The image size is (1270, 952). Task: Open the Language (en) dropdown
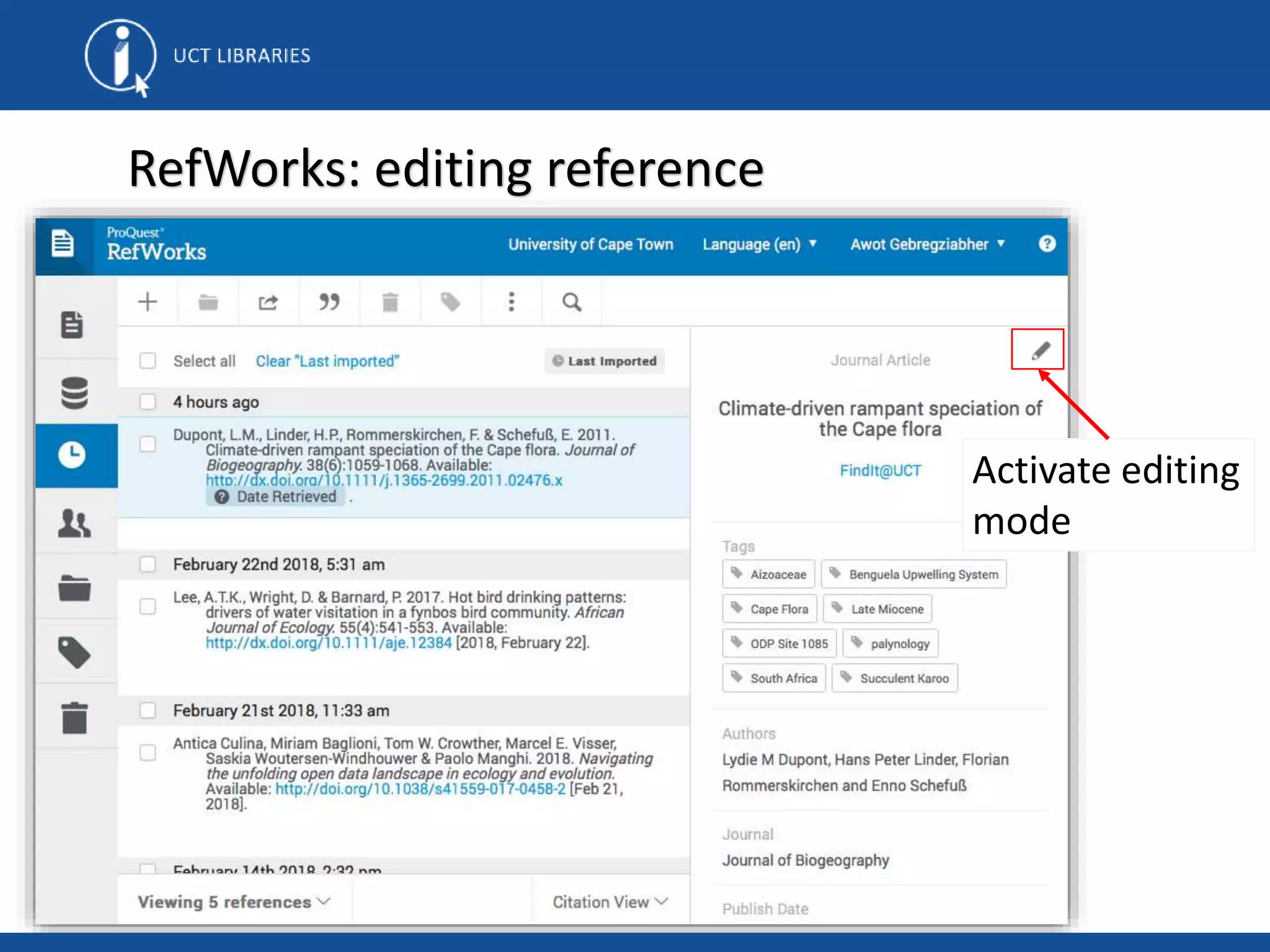click(x=759, y=244)
